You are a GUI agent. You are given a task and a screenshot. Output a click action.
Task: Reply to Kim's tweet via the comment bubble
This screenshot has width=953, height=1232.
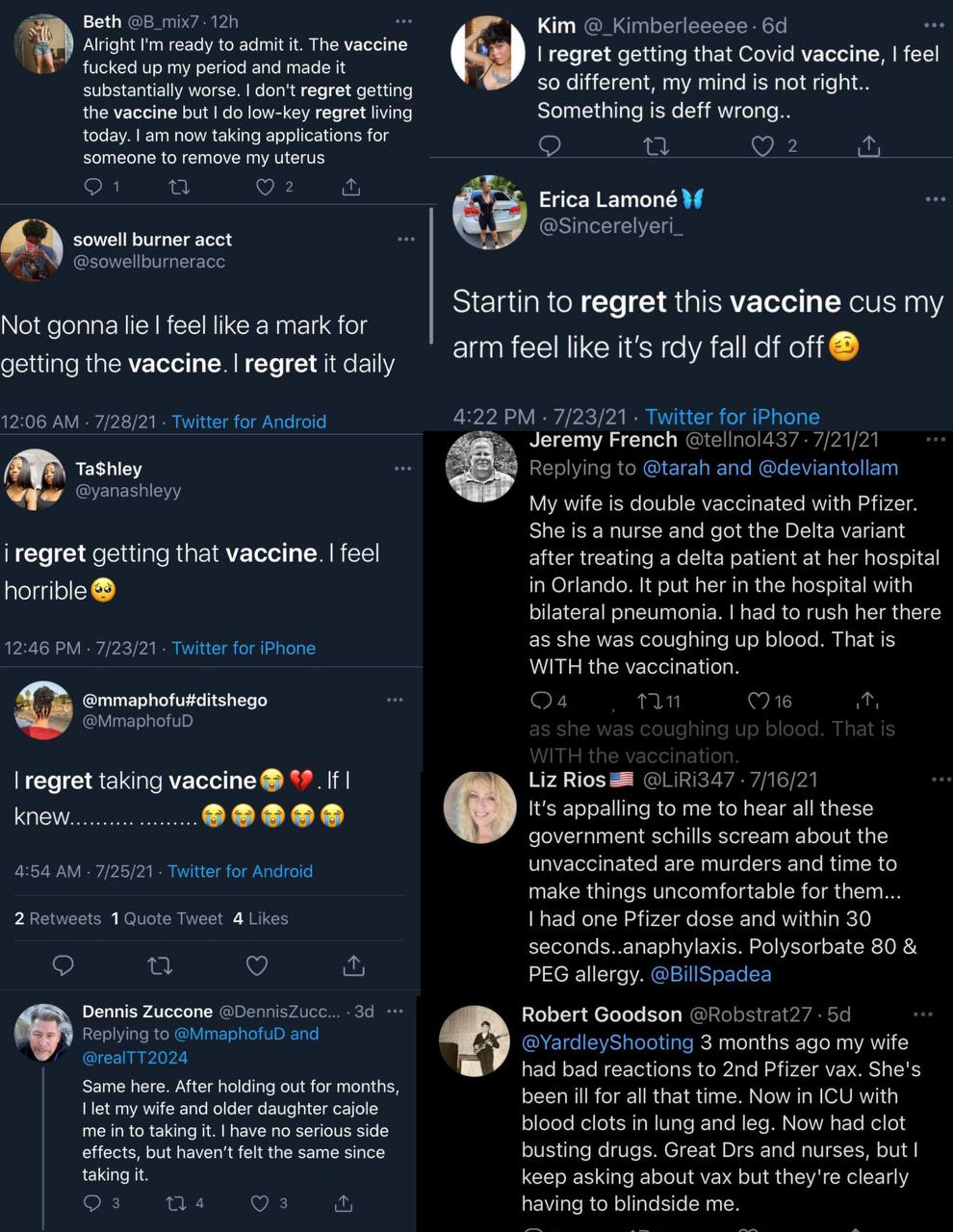550,145
